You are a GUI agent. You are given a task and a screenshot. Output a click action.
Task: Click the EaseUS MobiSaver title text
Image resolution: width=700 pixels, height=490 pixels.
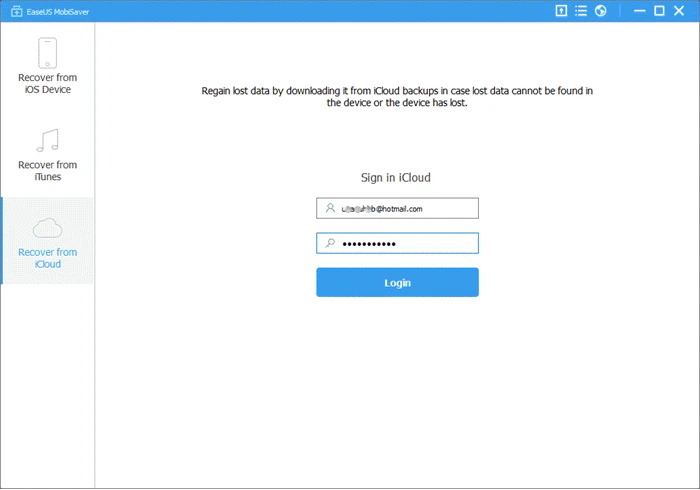point(58,12)
